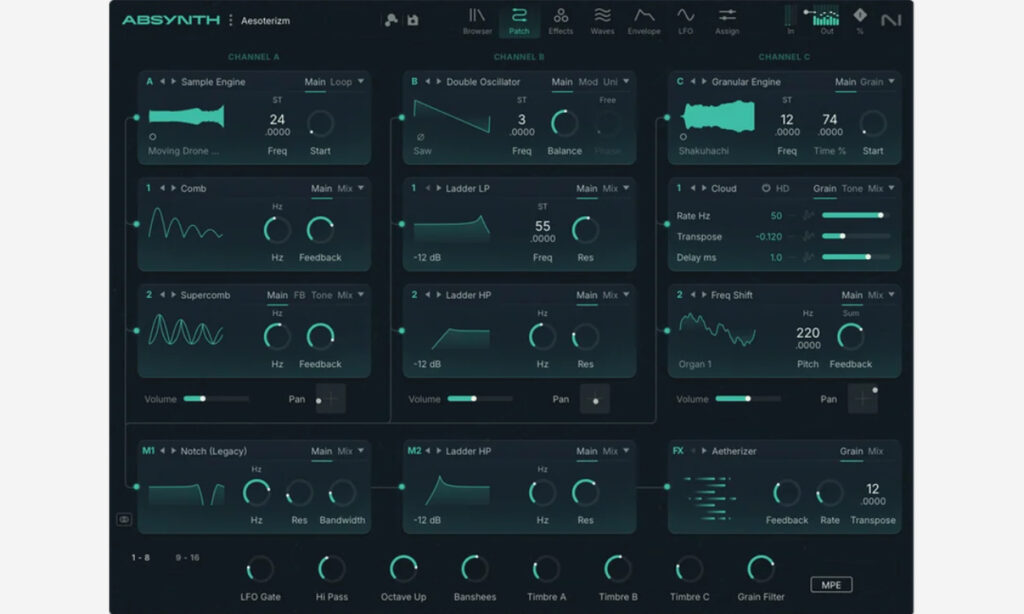
Task: Switch Granular Engine to Grain tab
Action: [872, 82]
